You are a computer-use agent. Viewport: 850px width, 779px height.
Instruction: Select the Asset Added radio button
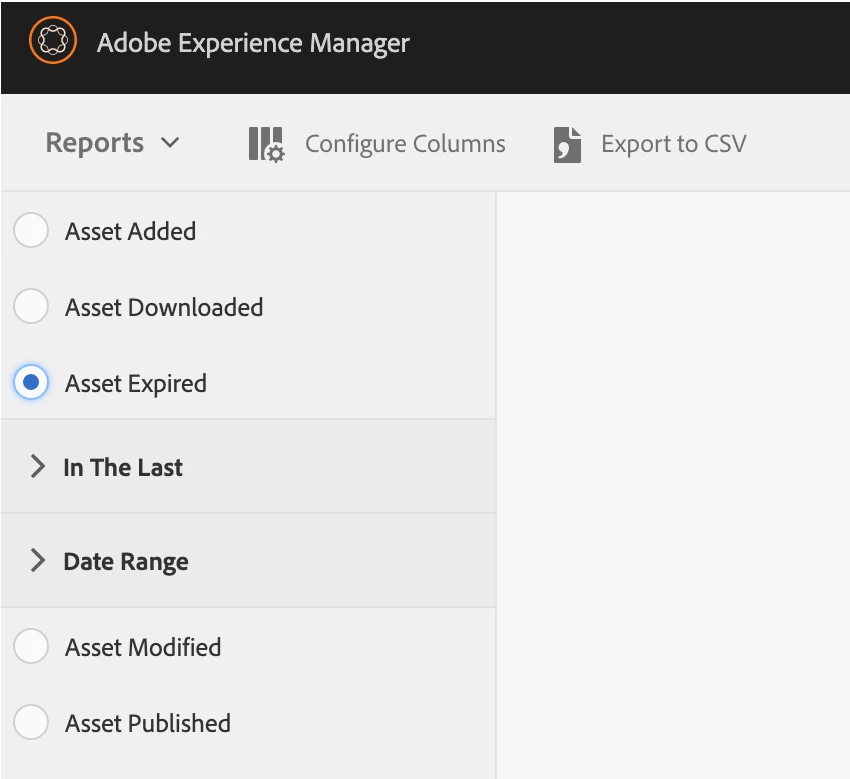pos(31,230)
